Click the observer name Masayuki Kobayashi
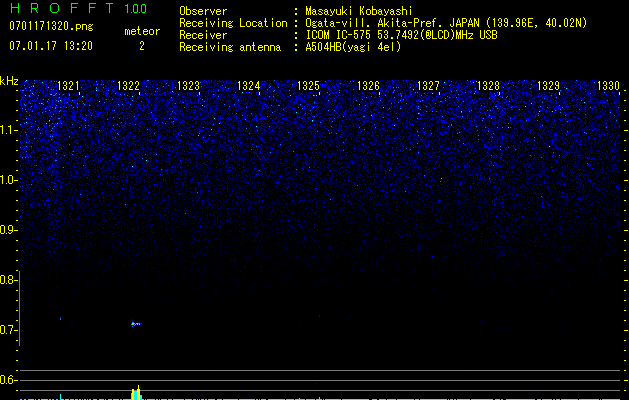 359,11
